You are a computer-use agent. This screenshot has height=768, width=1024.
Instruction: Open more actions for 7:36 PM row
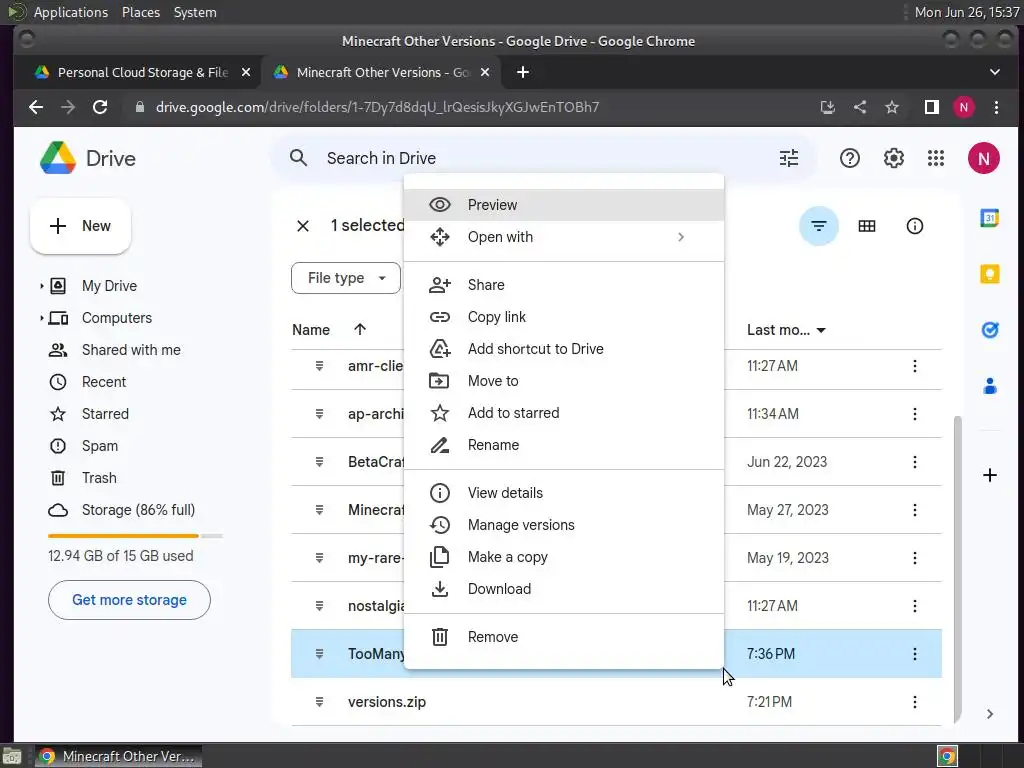(914, 654)
